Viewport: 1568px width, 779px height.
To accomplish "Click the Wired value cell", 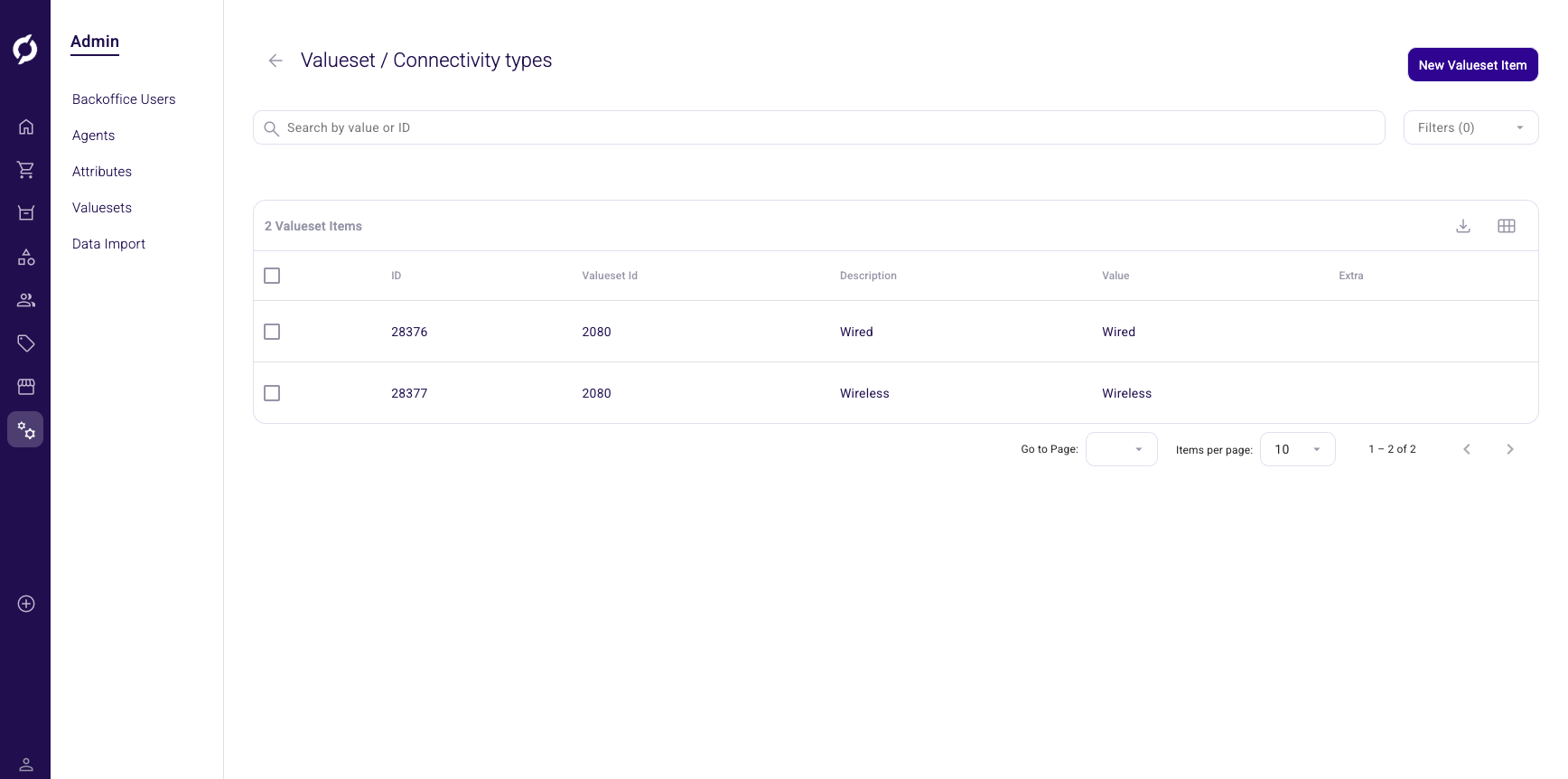I will 1118,332.
